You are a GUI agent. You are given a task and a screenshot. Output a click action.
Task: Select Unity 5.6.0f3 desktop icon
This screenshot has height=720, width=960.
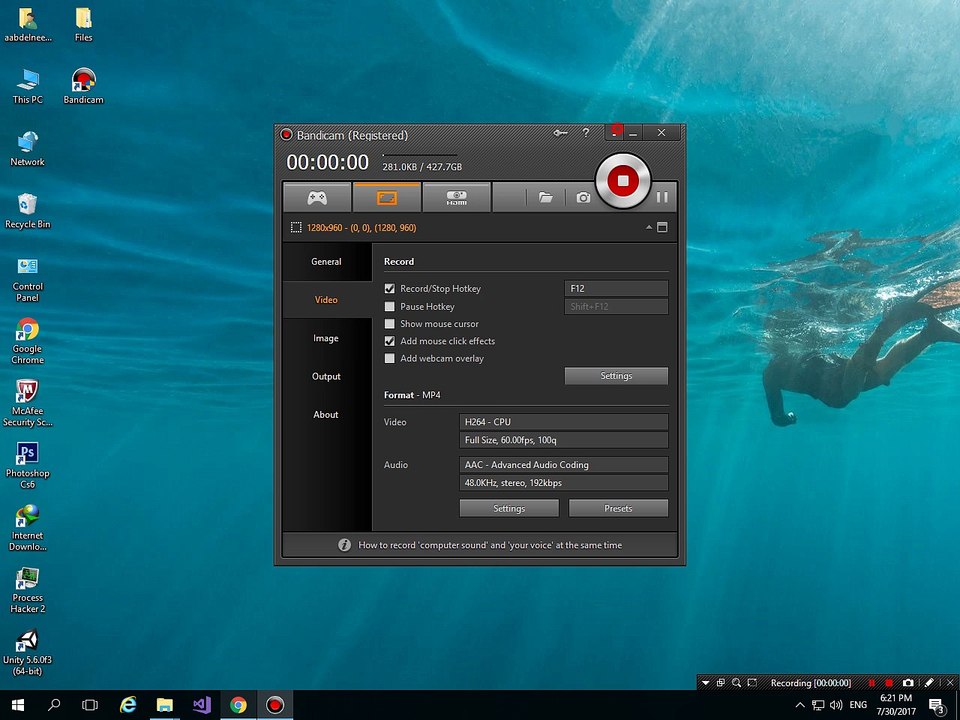point(28,653)
